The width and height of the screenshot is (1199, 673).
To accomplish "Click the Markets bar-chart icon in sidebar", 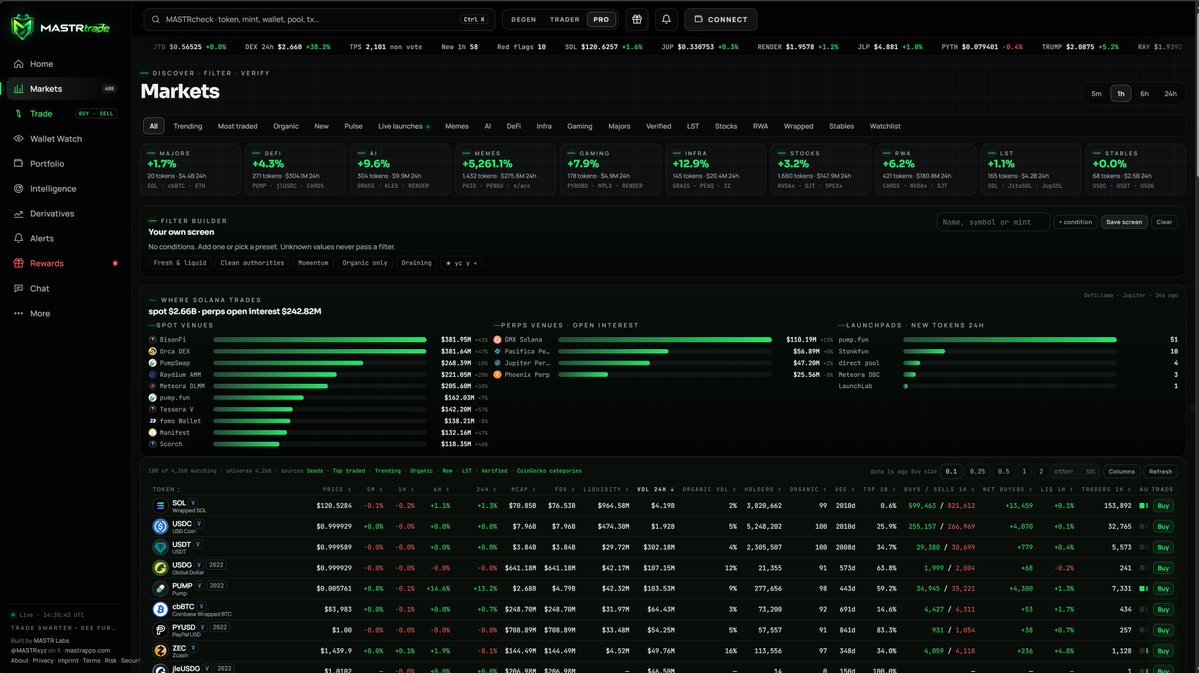I will (x=18, y=89).
